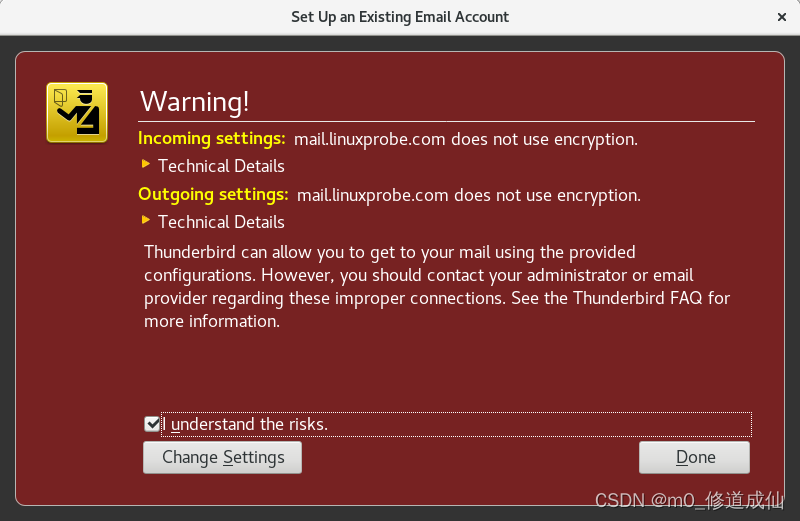Screen dimensions: 800x521
Task: Click the Warning! heading
Action: coord(195,102)
